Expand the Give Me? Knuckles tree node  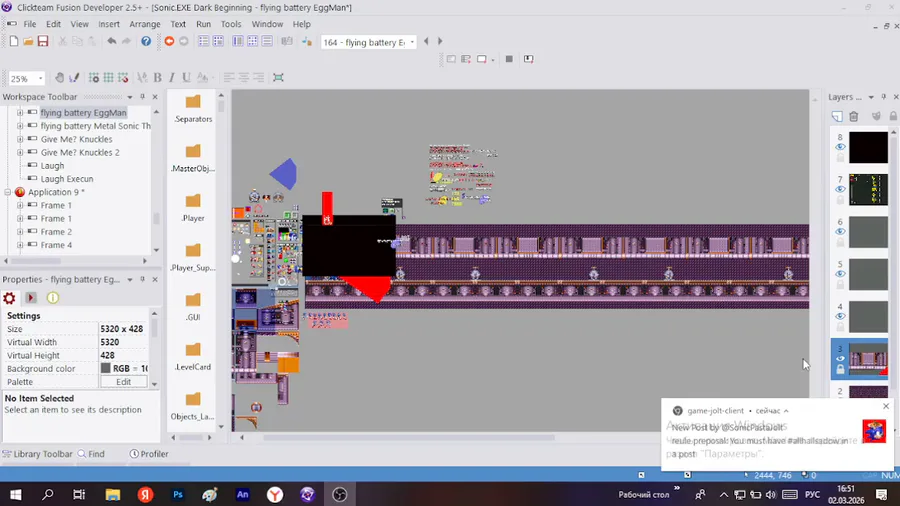[20, 139]
